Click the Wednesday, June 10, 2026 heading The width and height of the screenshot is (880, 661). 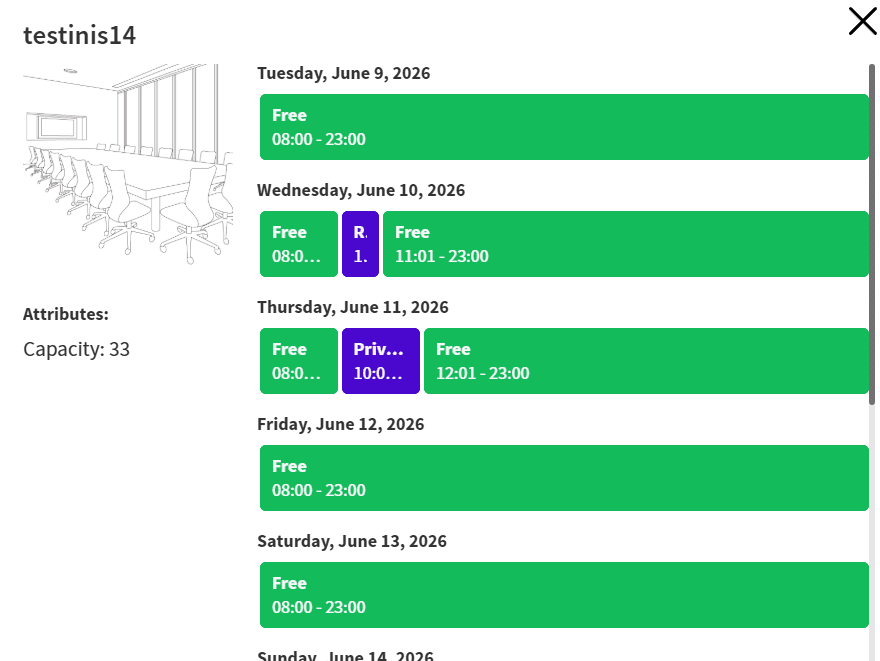coord(361,190)
